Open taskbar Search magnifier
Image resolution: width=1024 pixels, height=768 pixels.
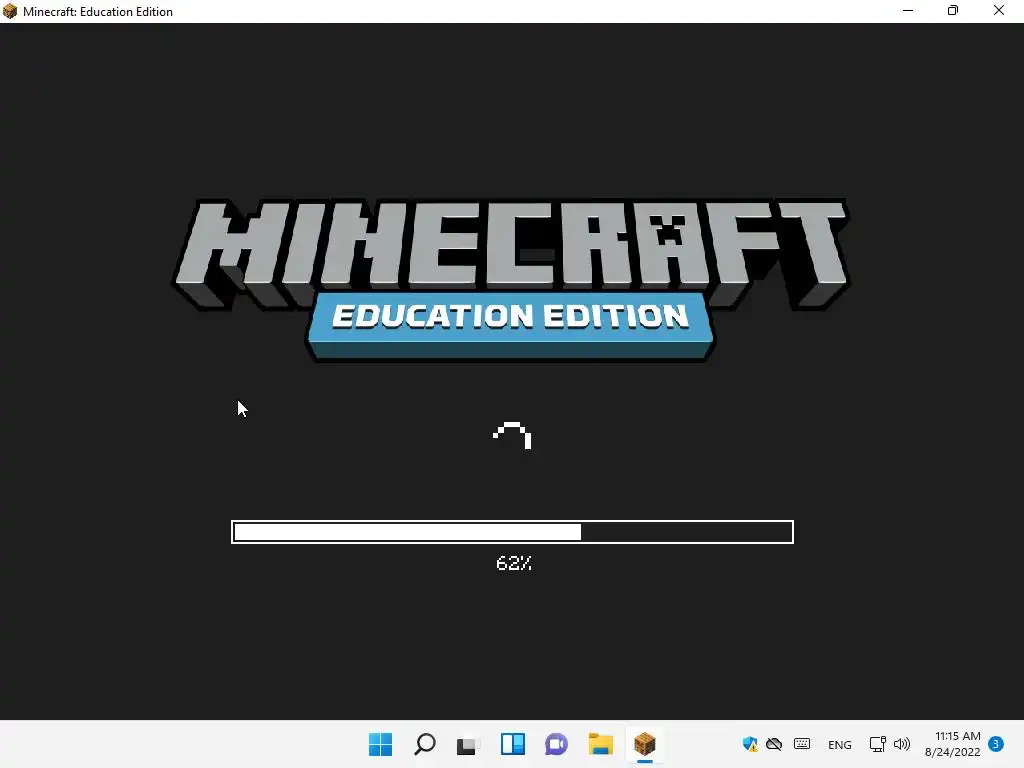tap(424, 744)
